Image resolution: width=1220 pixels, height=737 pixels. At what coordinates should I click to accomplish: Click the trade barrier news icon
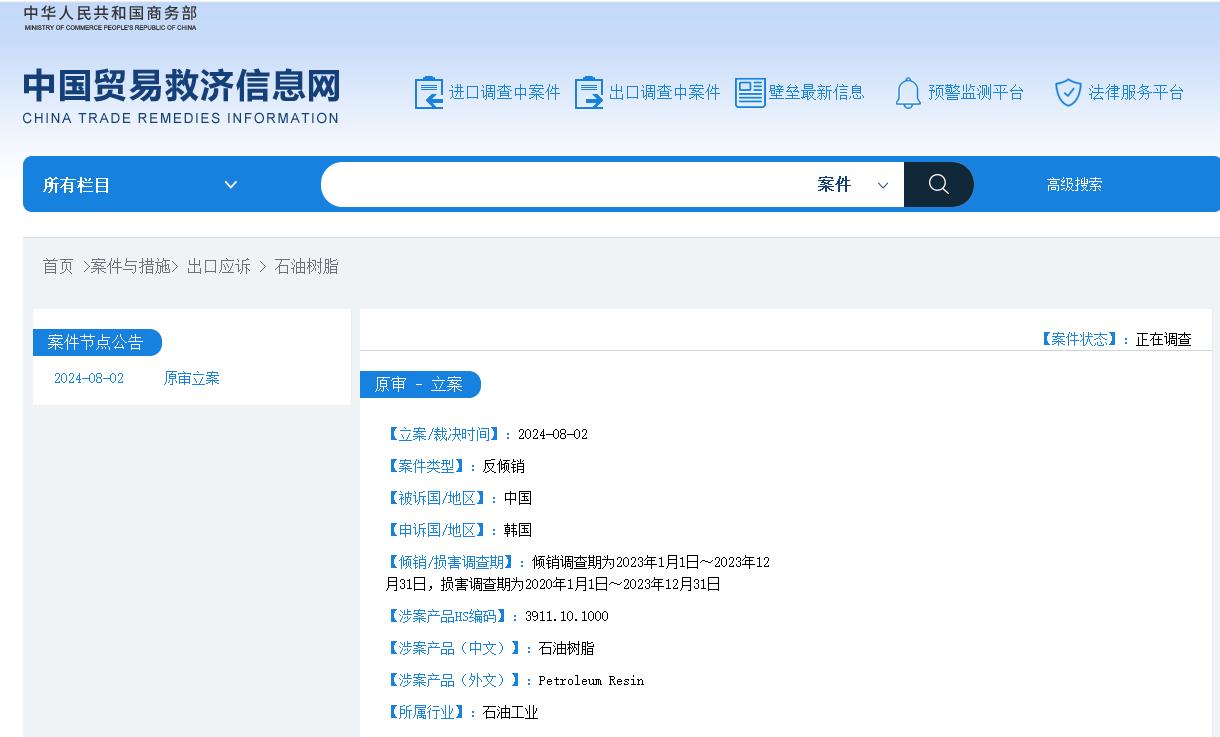[750, 93]
